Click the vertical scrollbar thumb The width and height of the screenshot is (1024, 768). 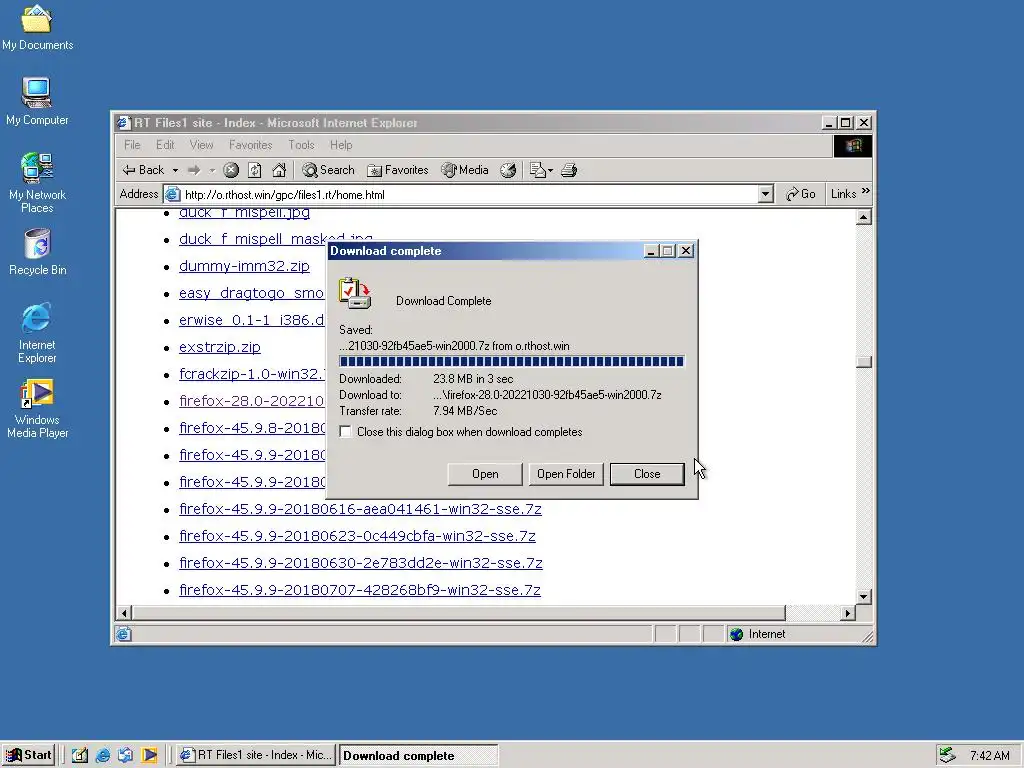point(863,362)
